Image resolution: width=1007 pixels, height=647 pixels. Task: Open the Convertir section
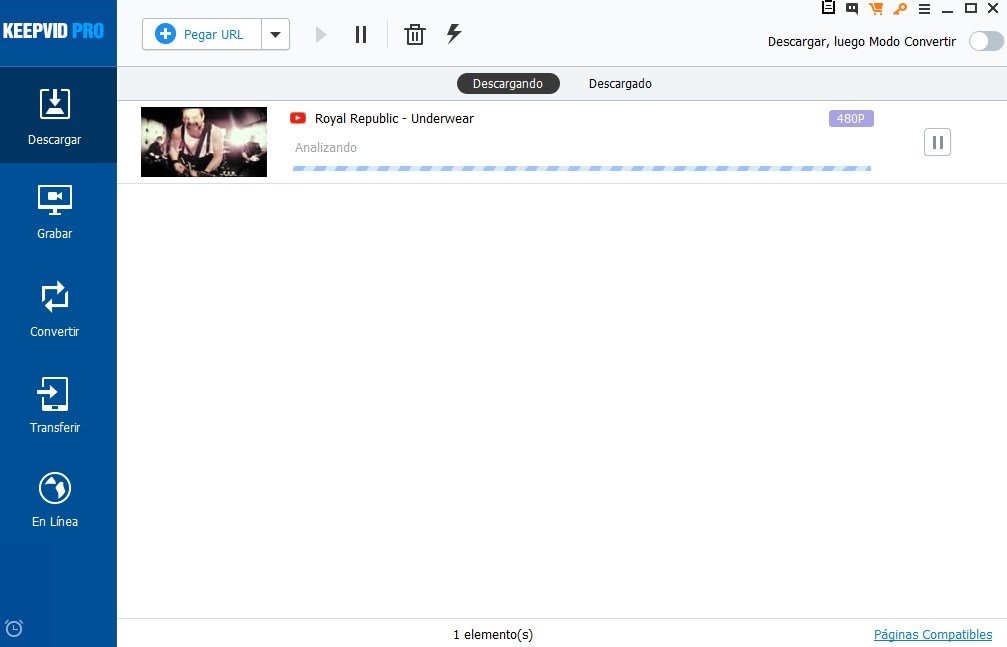coord(55,308)
